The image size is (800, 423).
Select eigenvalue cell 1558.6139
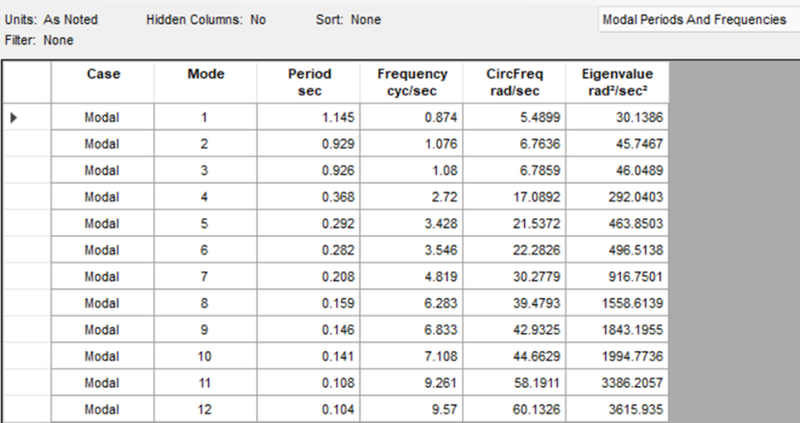[x=617, y=303]
